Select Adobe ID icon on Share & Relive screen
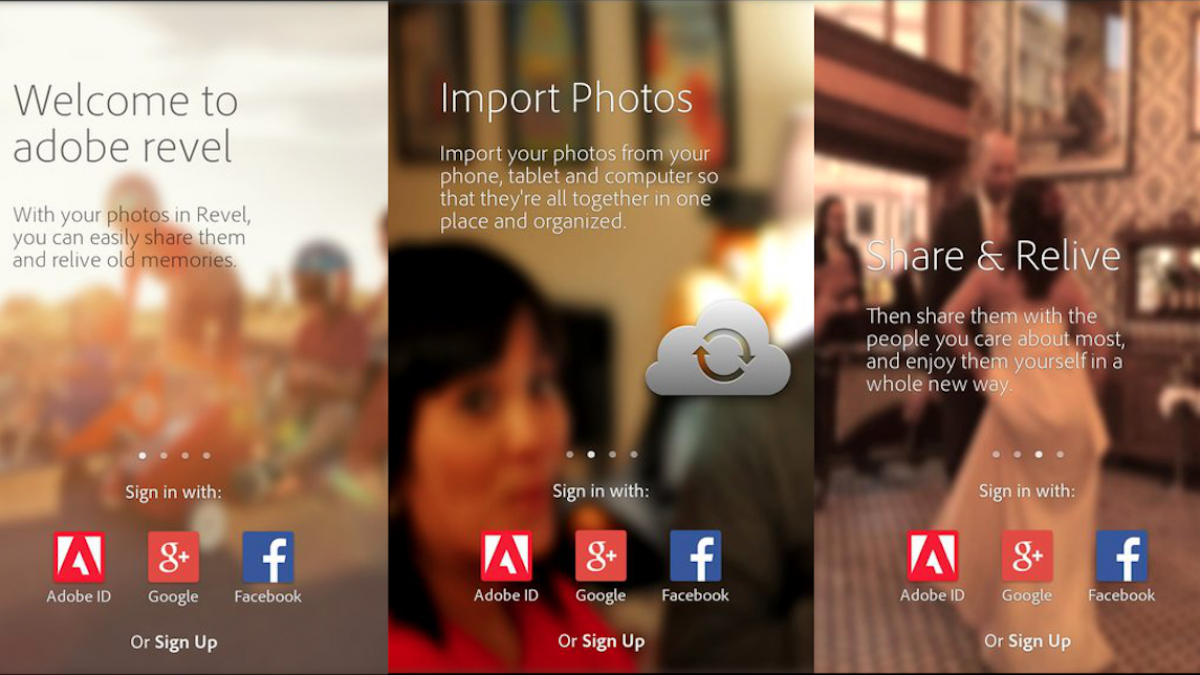Screen dimensions: 1200x675 (x=932, y=556)
